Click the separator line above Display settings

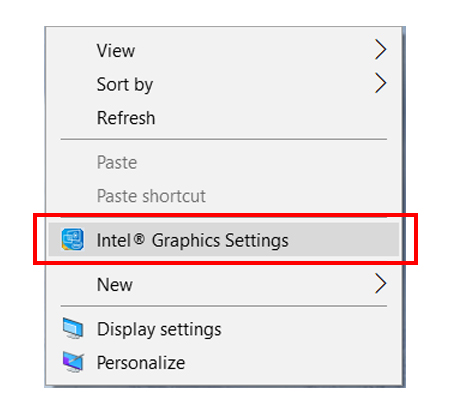tap(224, 306)
